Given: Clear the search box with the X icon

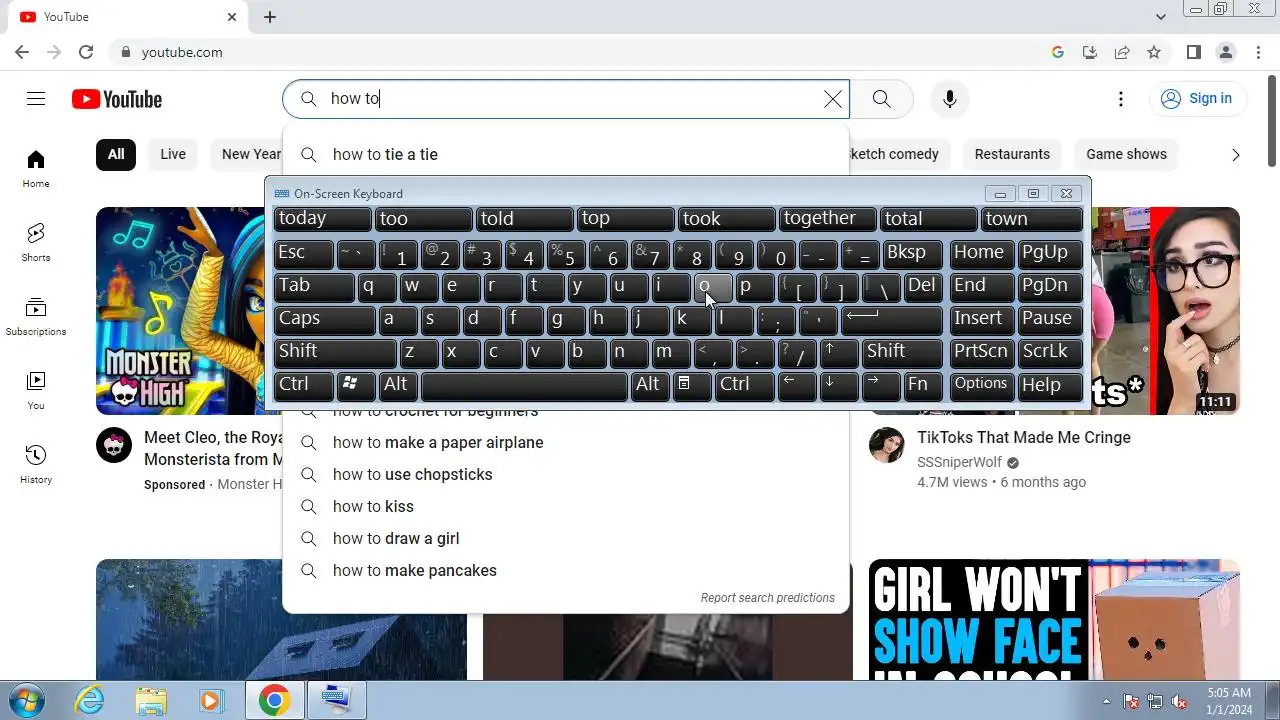Looking at the screenshot, I should (832, 98).
